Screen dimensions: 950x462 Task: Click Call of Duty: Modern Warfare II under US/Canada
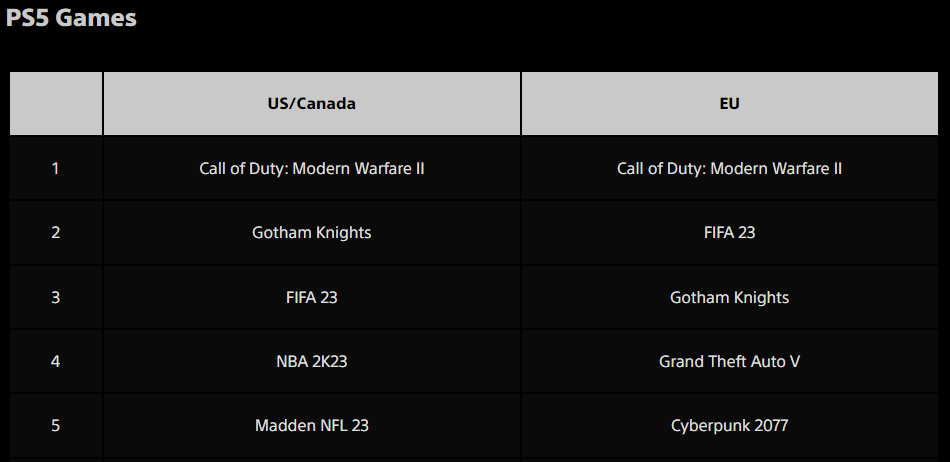311,168
